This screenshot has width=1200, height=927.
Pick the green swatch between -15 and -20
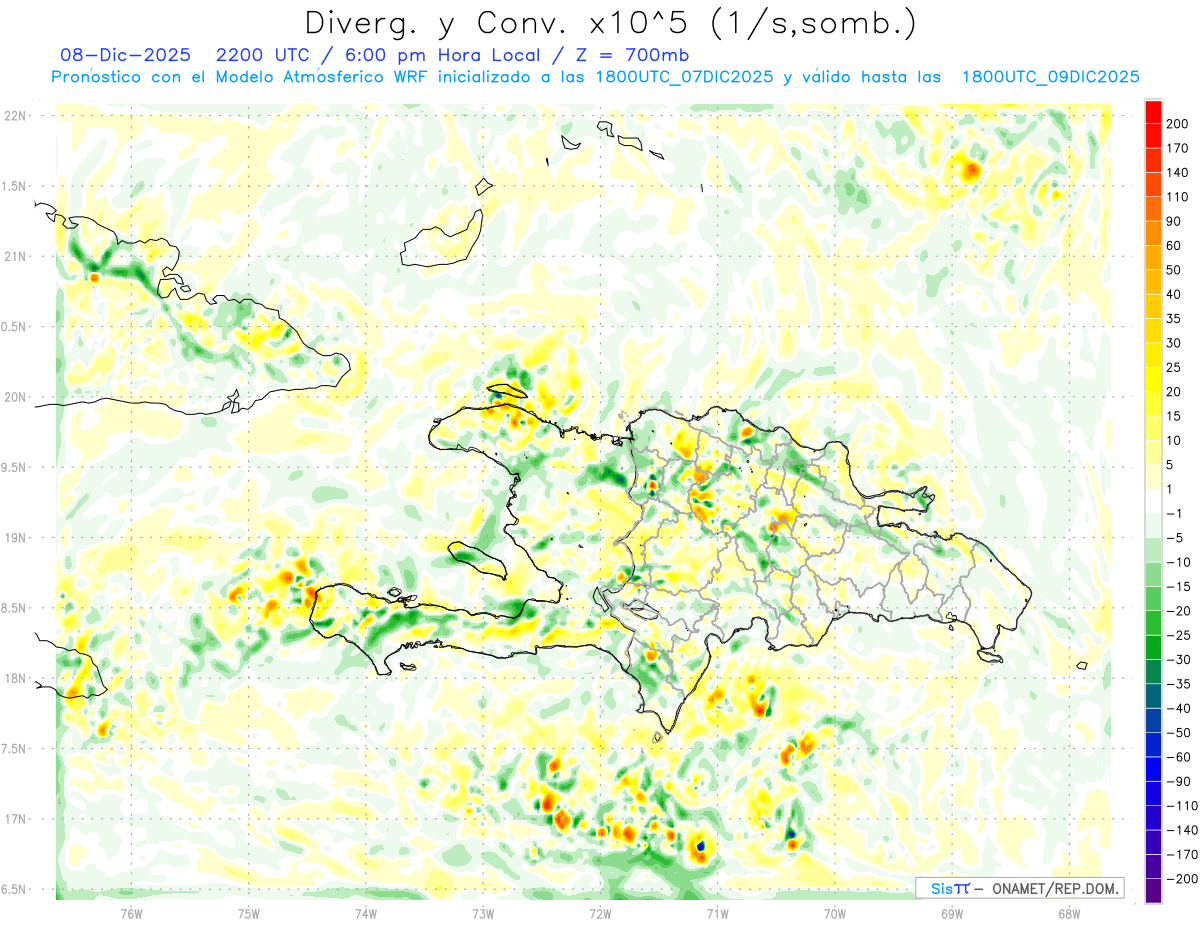click(x=1153, y=599)
